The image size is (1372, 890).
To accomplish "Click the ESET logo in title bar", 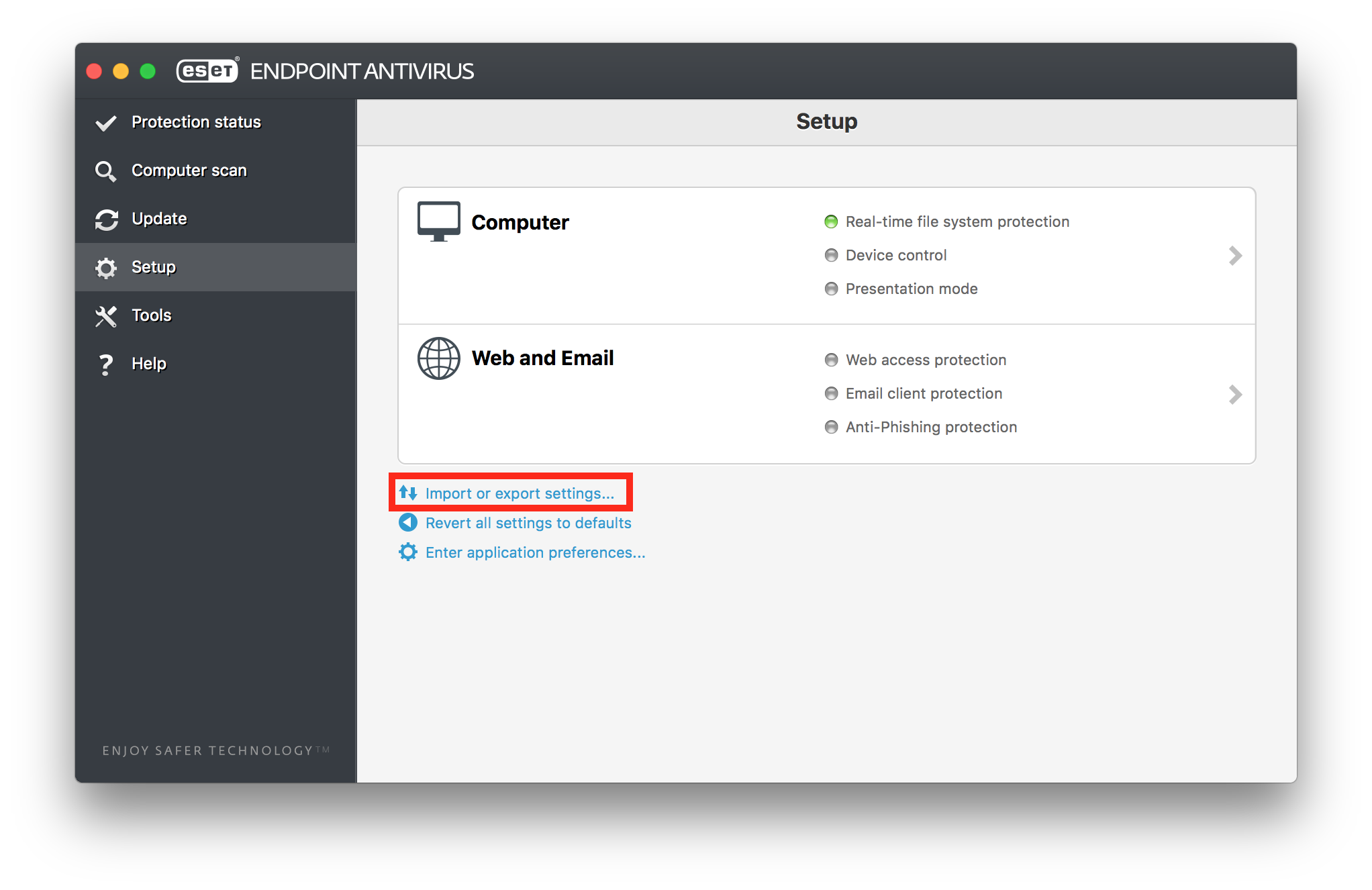I will coord(207,70).
